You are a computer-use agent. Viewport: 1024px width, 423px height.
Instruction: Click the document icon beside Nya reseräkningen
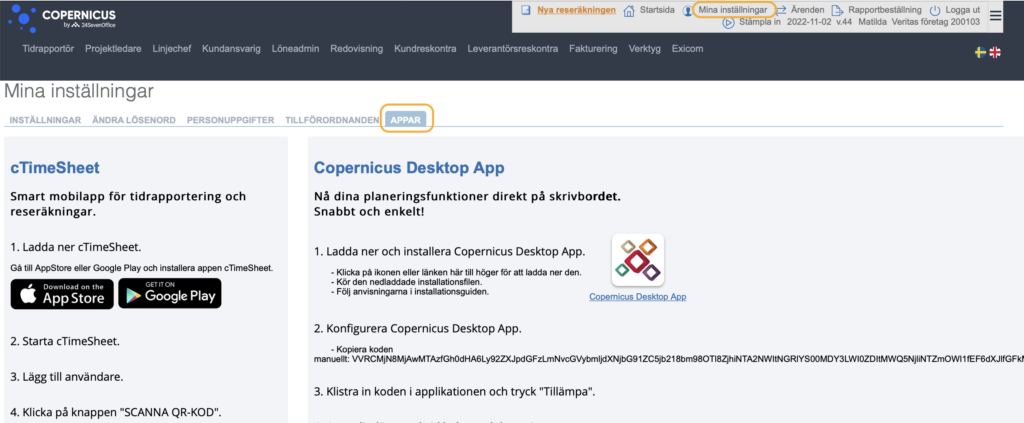coord(526,10)
